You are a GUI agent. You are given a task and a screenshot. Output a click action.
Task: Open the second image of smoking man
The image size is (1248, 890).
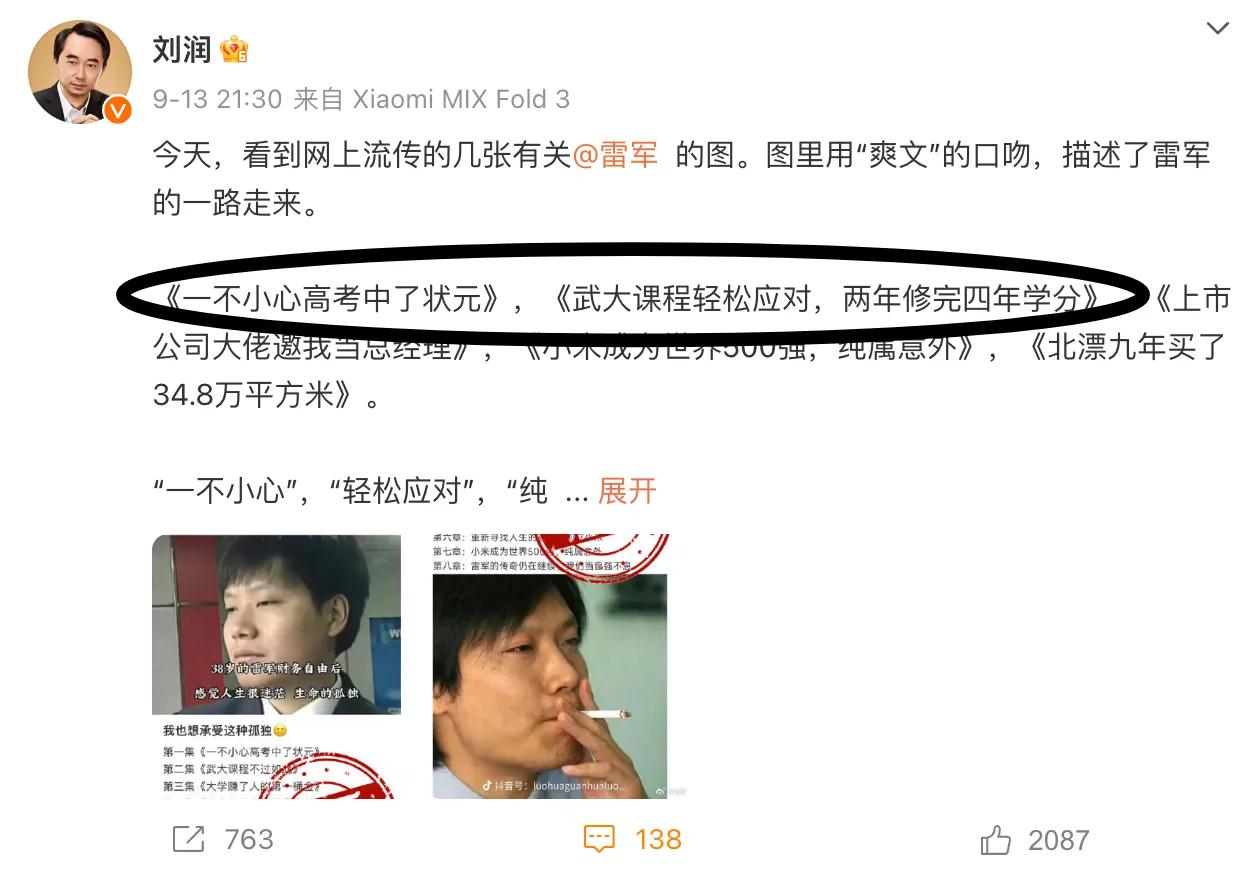551,666
